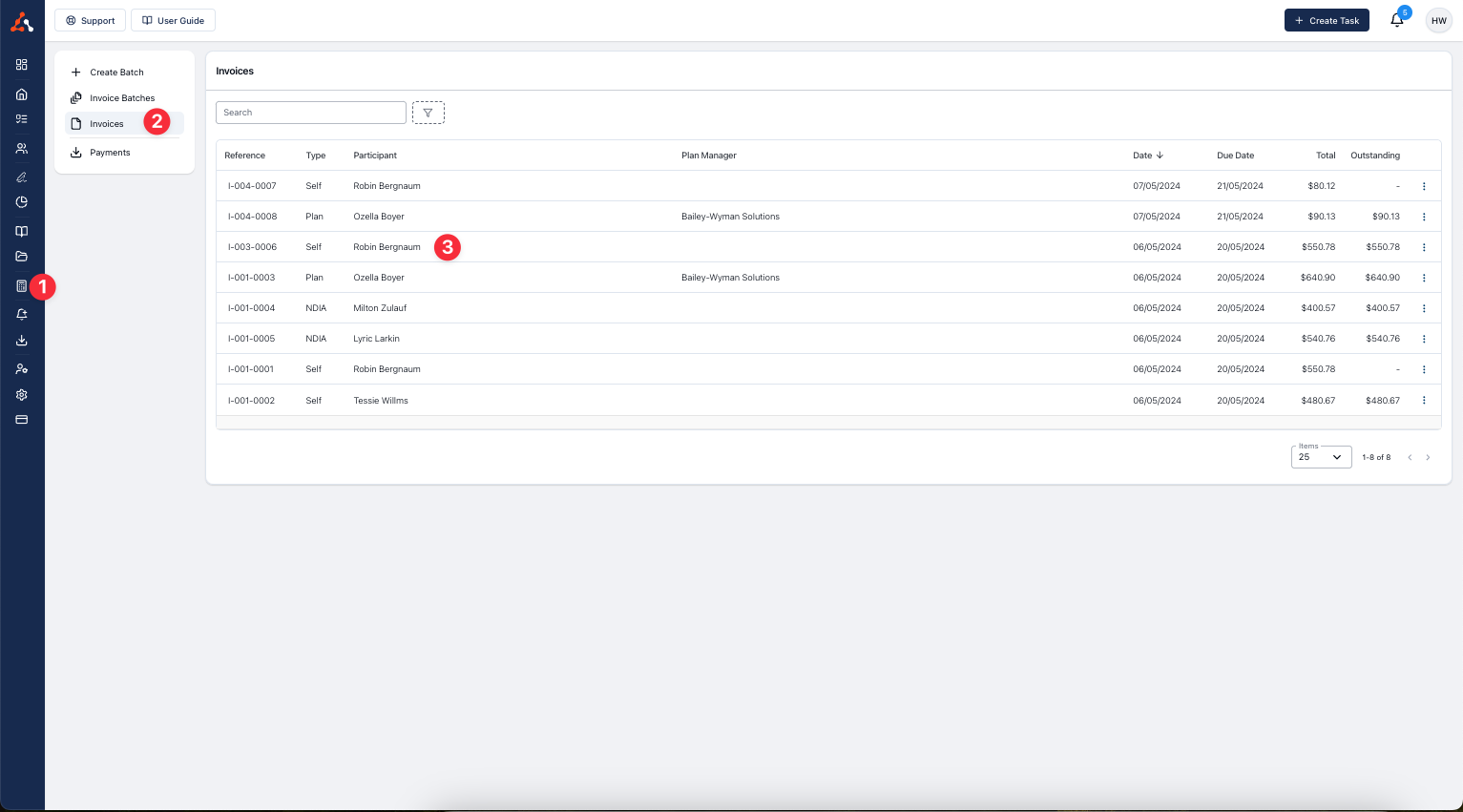Open the dashboard grid icon
The width and height of the screenshot is (1463, 812).
(x=22, y=65)
